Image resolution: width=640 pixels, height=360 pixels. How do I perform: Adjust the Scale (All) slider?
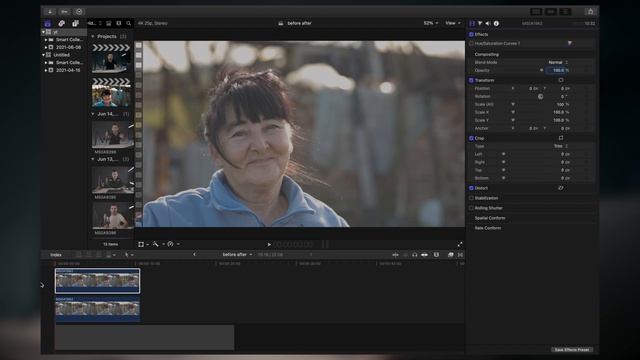[x=513, y=104]
